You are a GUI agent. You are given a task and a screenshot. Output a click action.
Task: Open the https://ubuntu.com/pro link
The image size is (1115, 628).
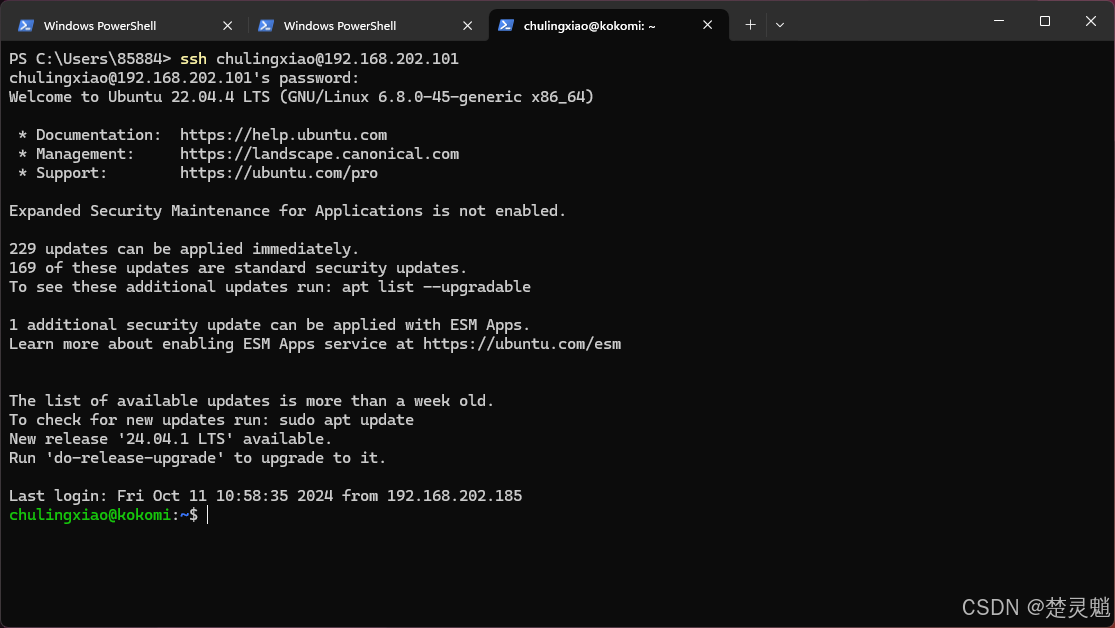pyautogui.click(x=279, y=174)
